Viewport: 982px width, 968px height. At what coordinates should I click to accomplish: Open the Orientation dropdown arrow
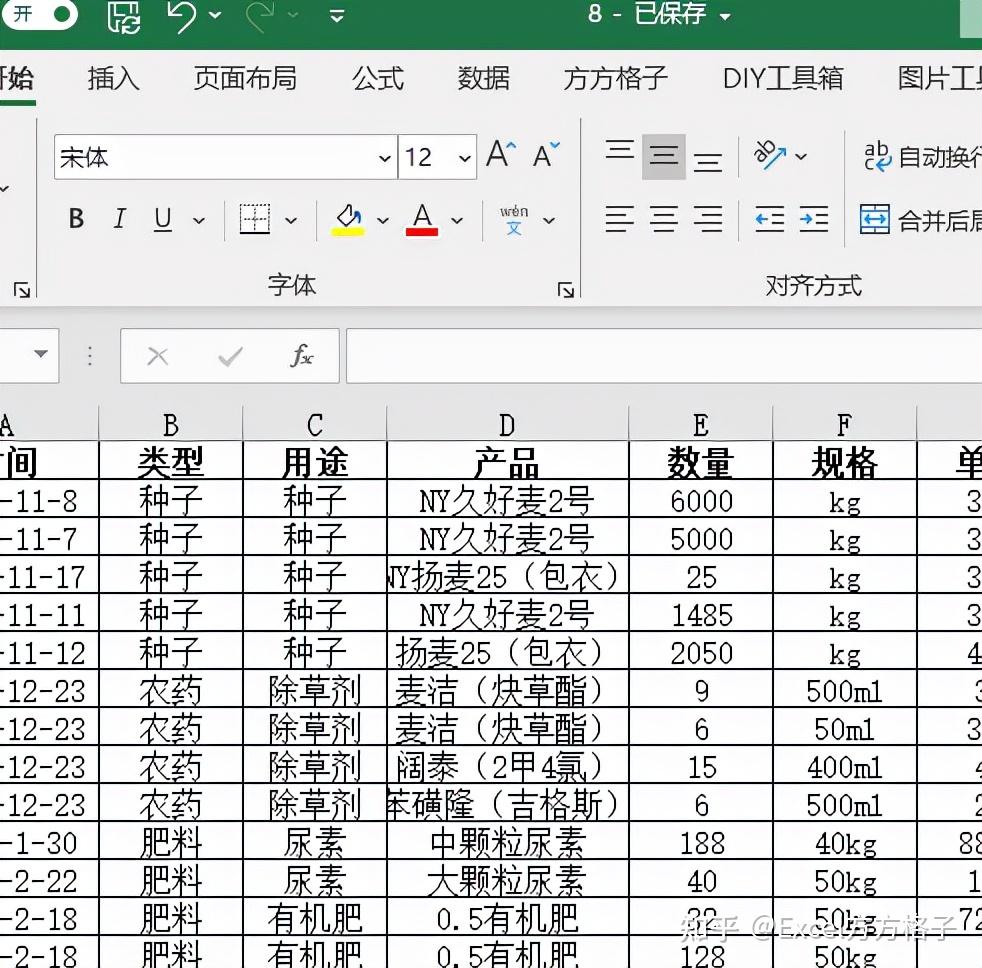[x=801, y=156]
